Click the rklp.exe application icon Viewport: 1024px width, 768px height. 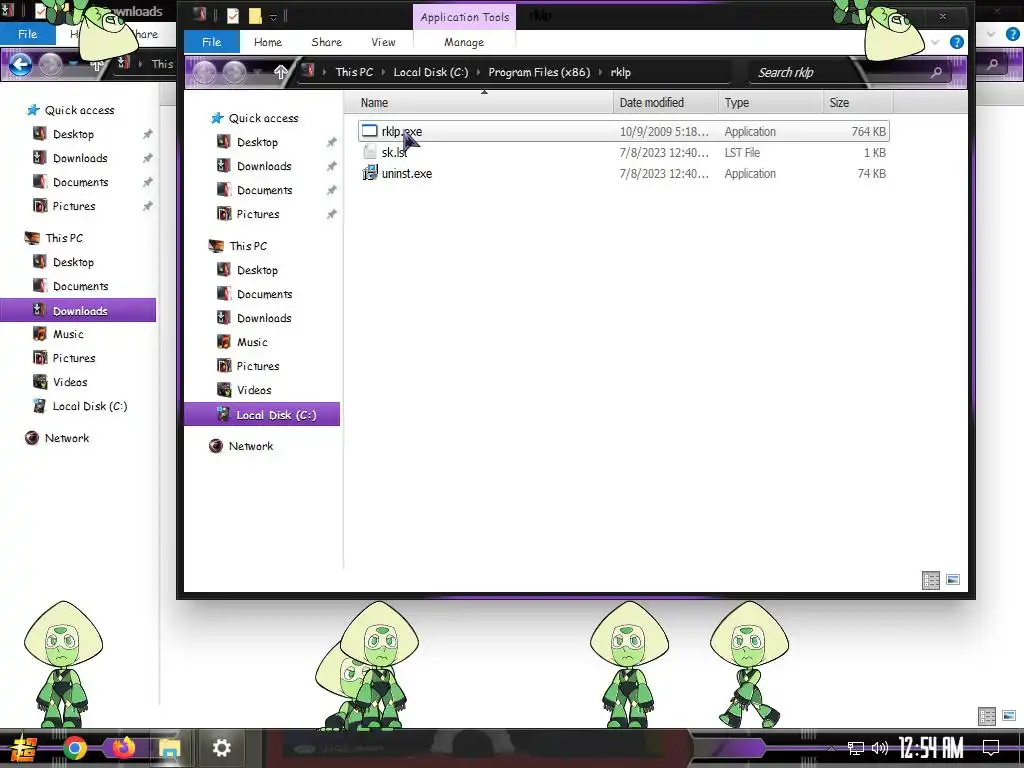[x=370, y=131]
